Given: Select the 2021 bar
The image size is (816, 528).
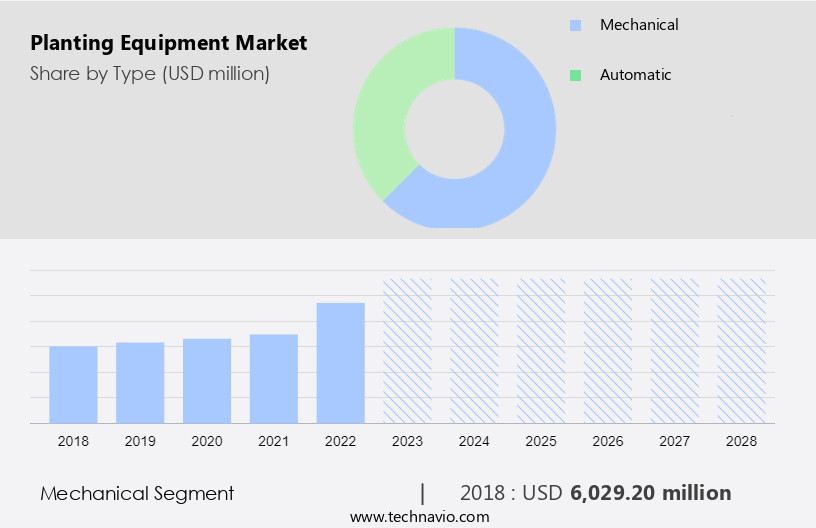Looking at the screenshot, I should (x=274, y=378).
